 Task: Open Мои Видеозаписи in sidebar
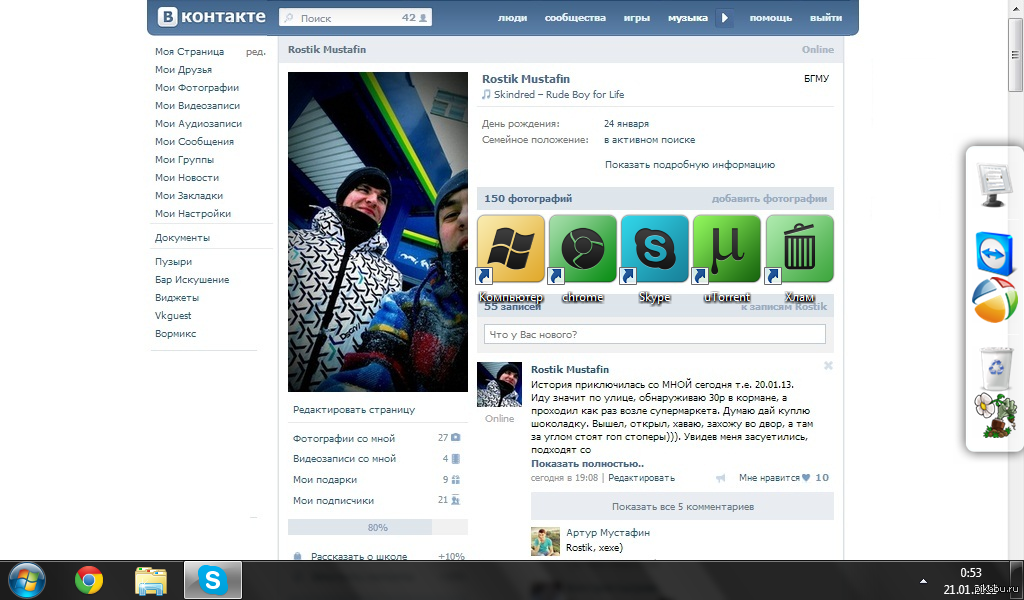click(x=197, y=106)
